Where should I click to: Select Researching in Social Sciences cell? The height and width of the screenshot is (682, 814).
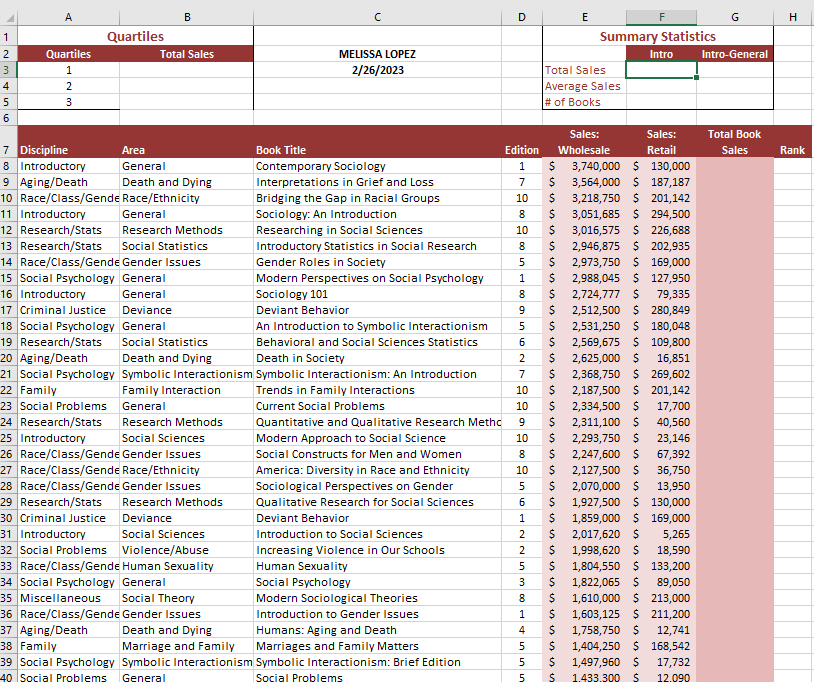click(x=377, y=230)
